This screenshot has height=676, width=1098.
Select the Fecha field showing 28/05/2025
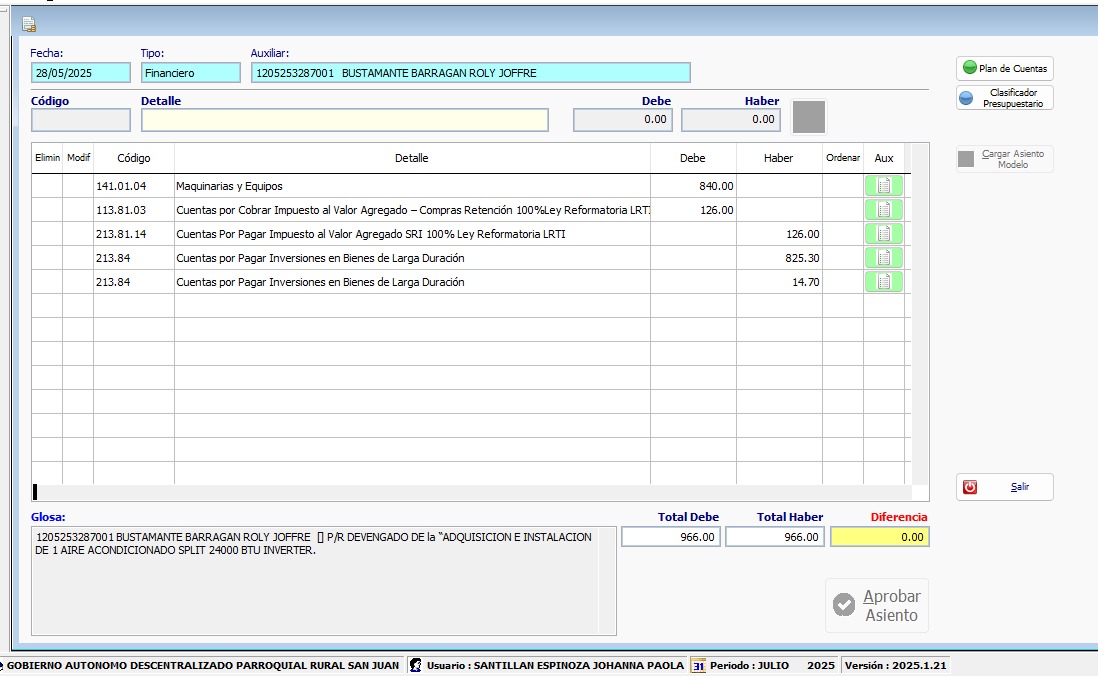coord(80,73)
